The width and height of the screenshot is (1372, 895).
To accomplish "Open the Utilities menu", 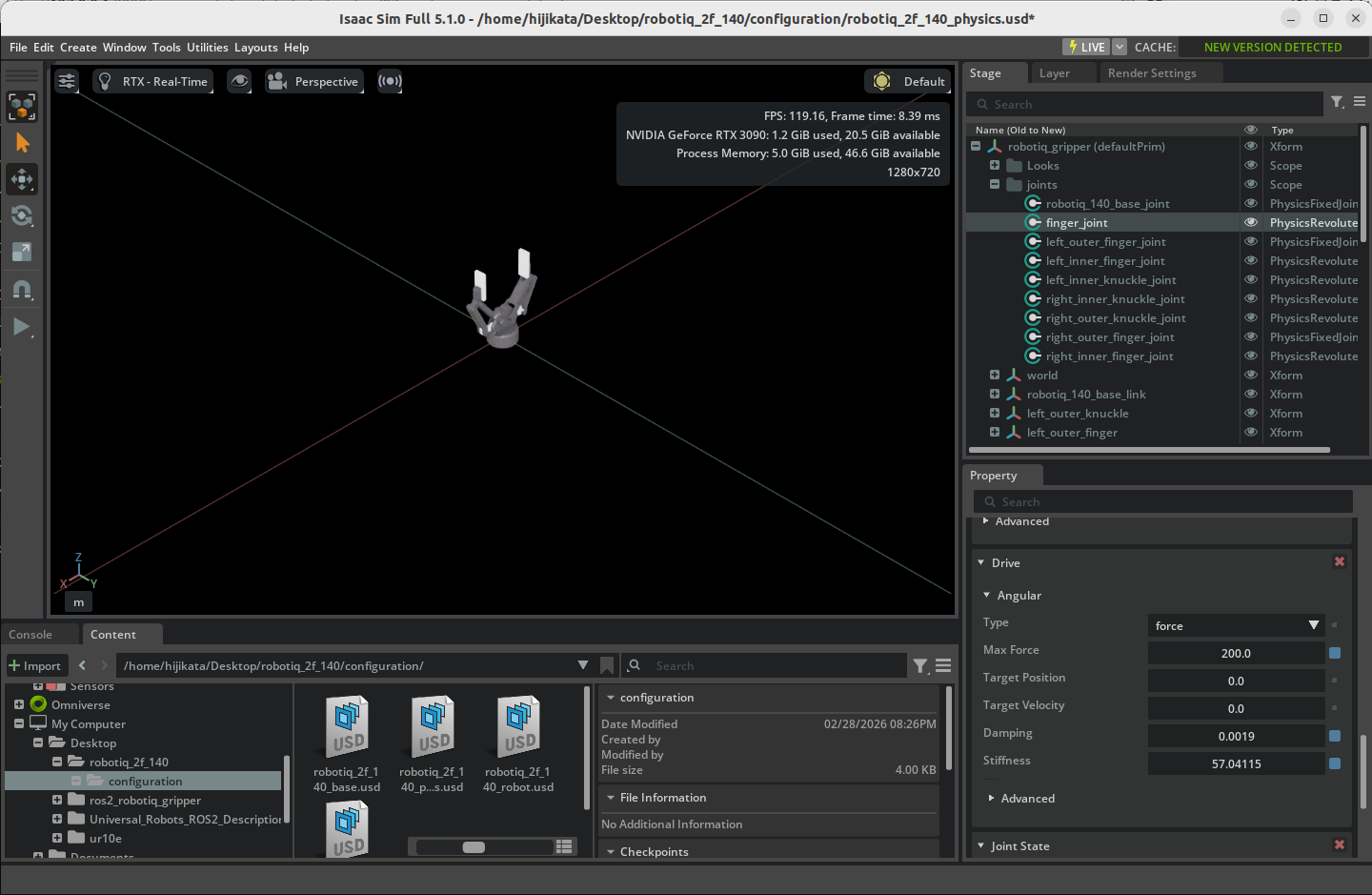I will tap(207, 47).
